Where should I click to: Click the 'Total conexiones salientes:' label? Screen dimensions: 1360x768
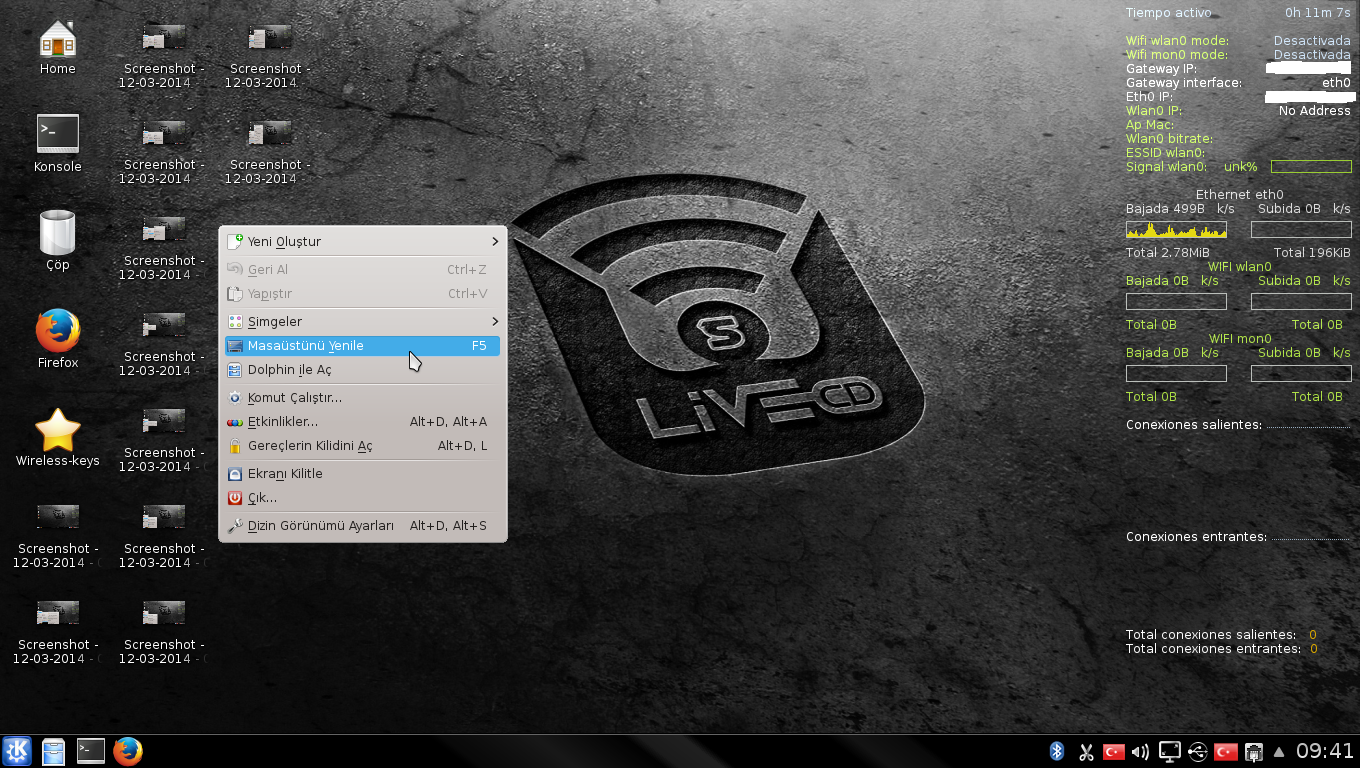[1211, 635]
